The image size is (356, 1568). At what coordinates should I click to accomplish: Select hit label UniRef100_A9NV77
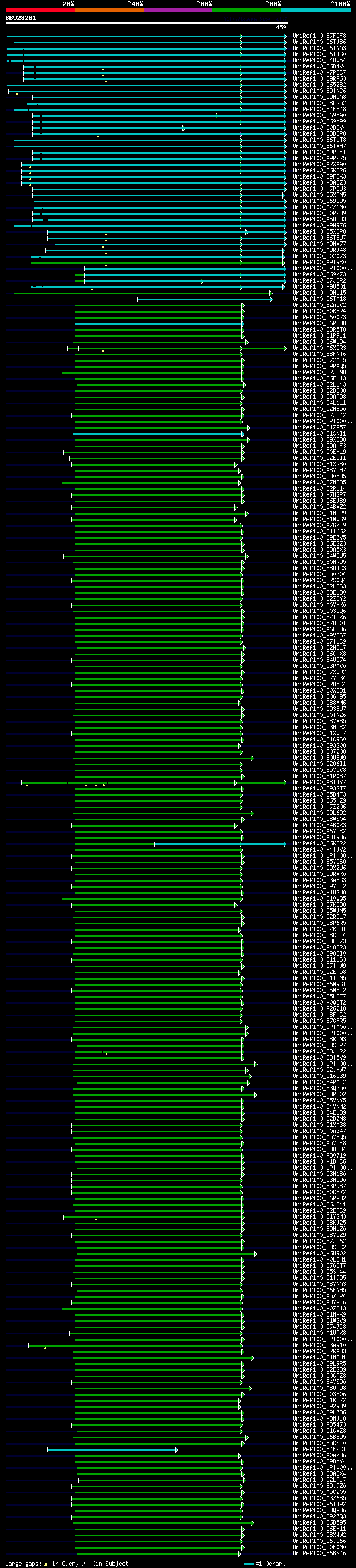point(319,244)
